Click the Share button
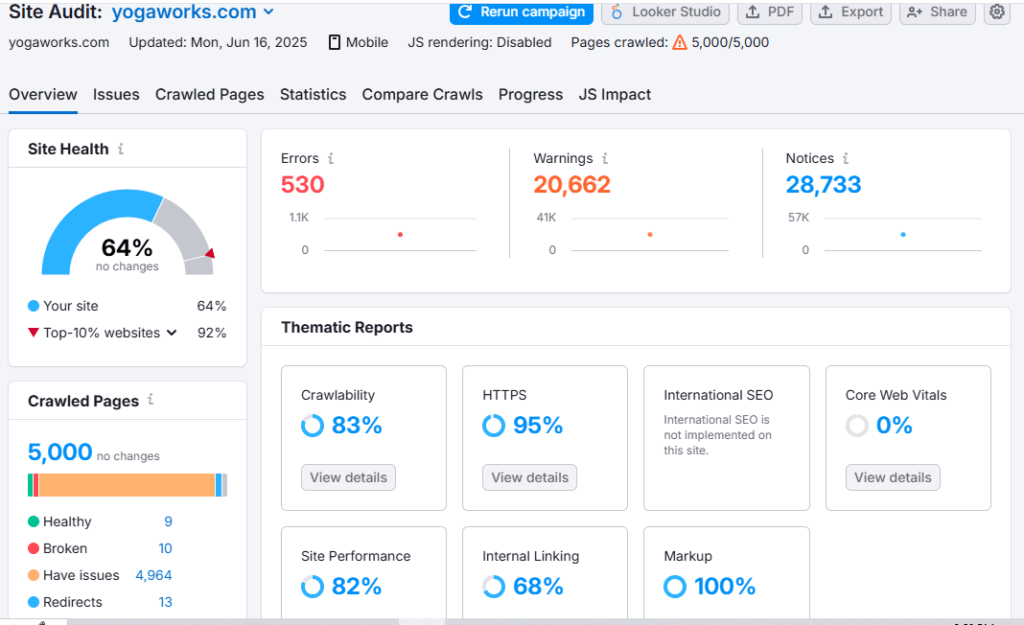 (937, 12)
